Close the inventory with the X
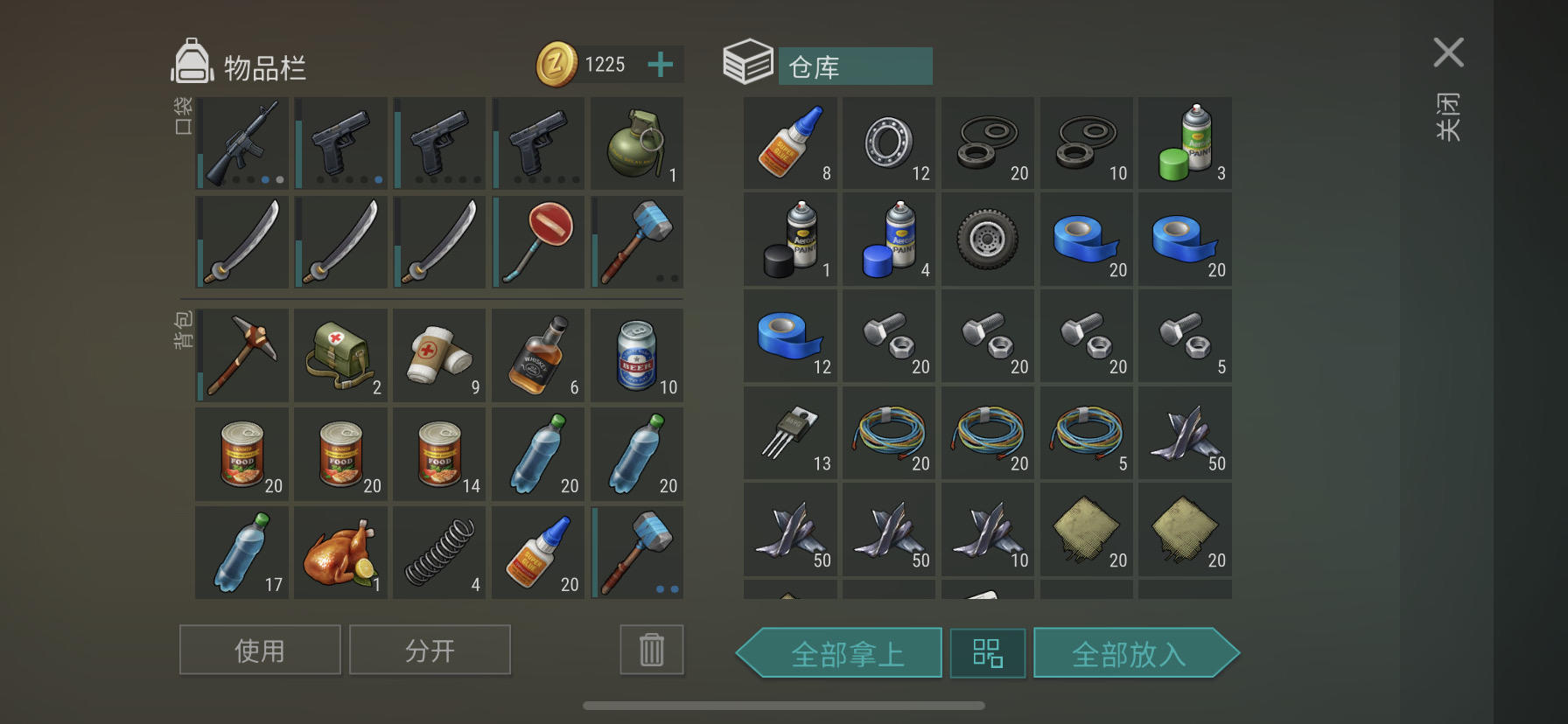This screenshot has width=1568, height=724. click(x=1449, y=52)
